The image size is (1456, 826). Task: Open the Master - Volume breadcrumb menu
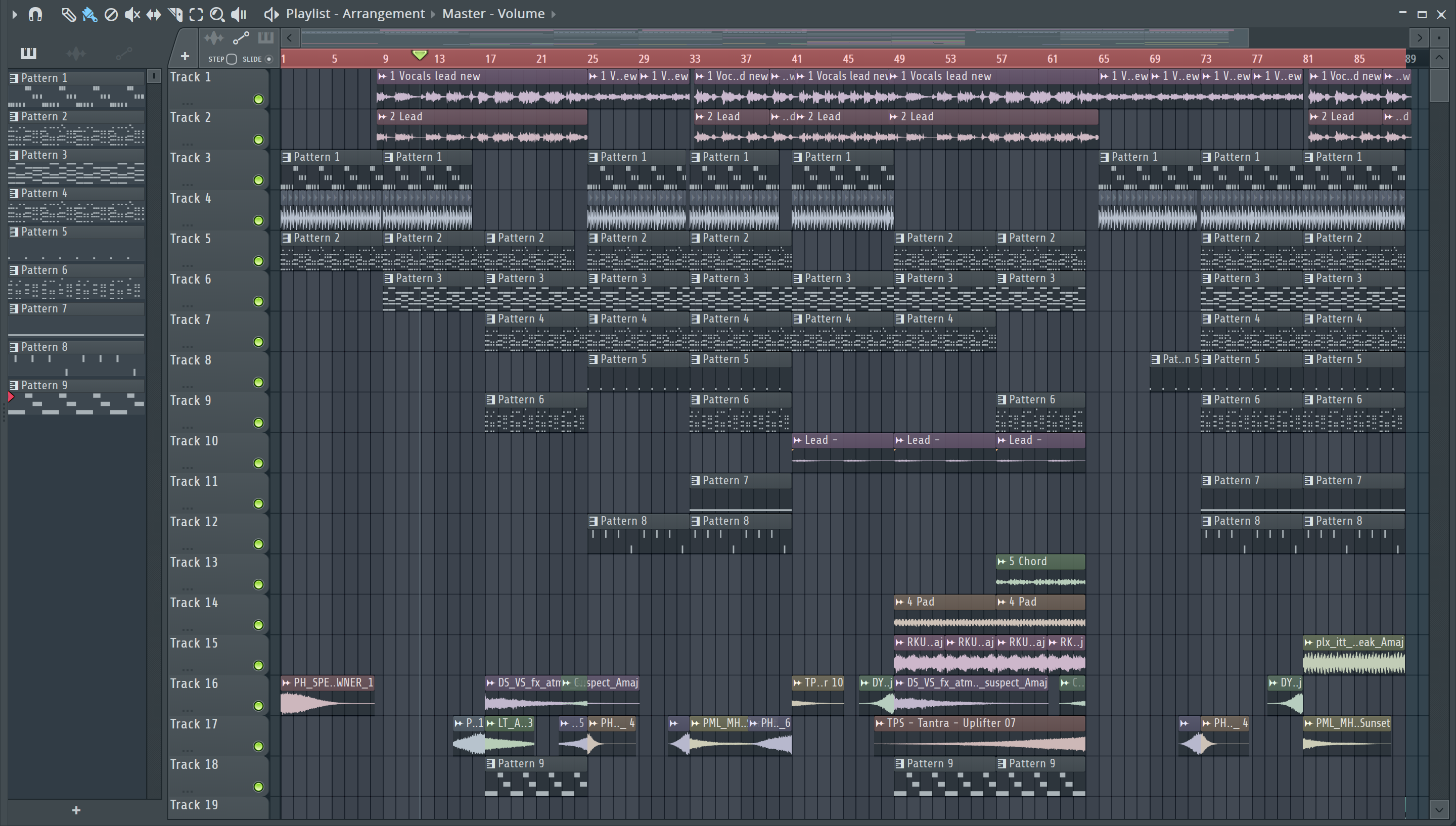pyautogui.click(x=493, y=14)
